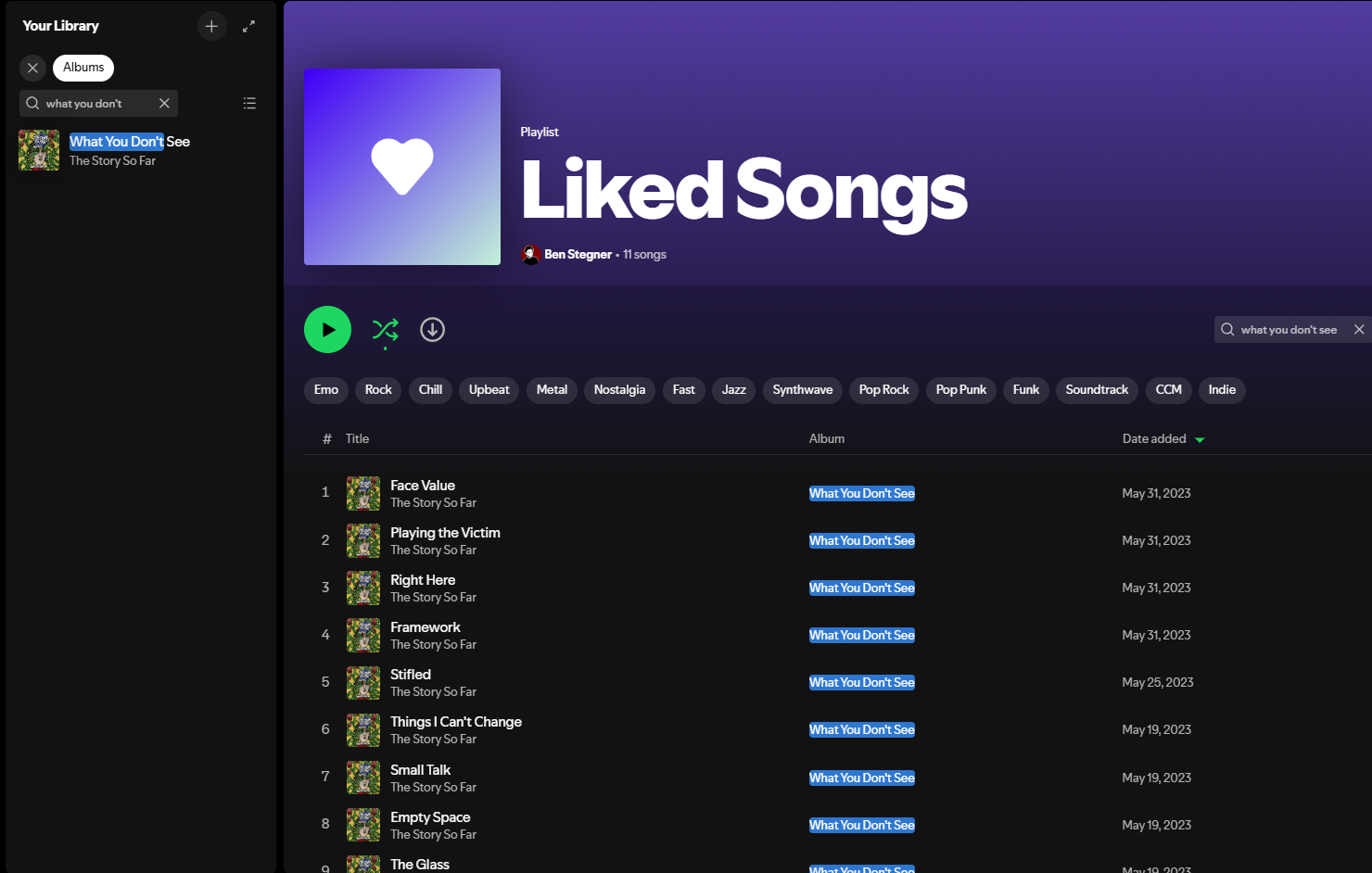Click in the playlist search input field
1372x873 pixels.
(x=1289, y=329)
